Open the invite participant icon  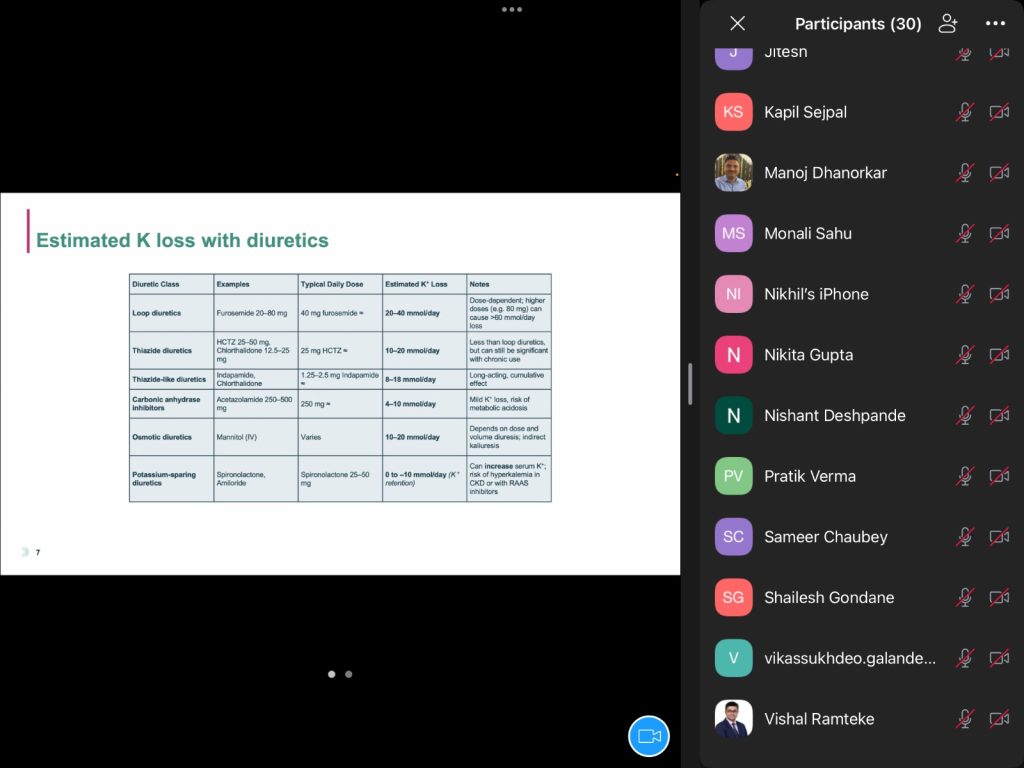click(948, 24)
